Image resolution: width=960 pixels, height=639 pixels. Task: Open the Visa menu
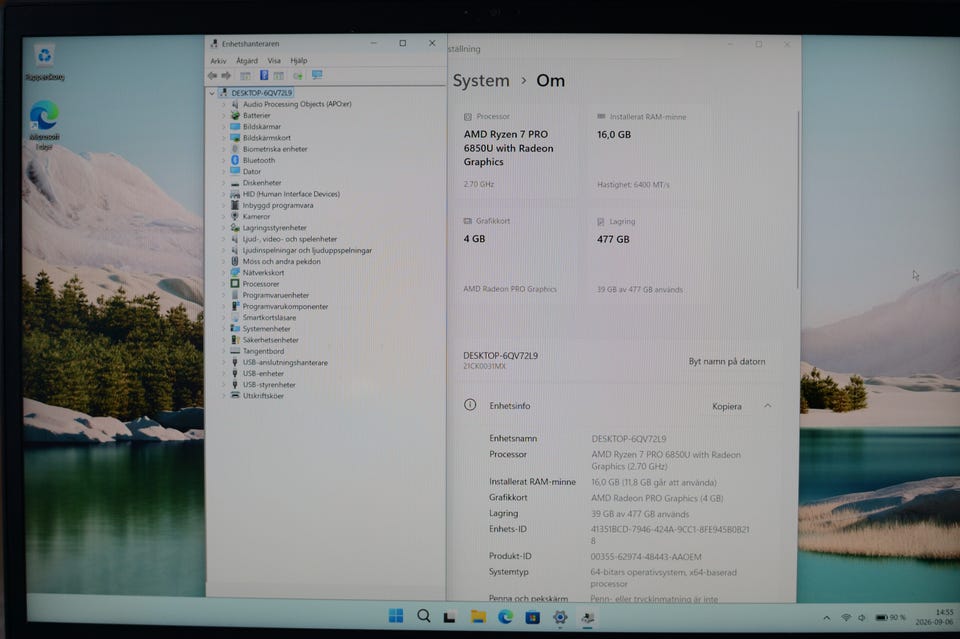click(x=274, y=61)
